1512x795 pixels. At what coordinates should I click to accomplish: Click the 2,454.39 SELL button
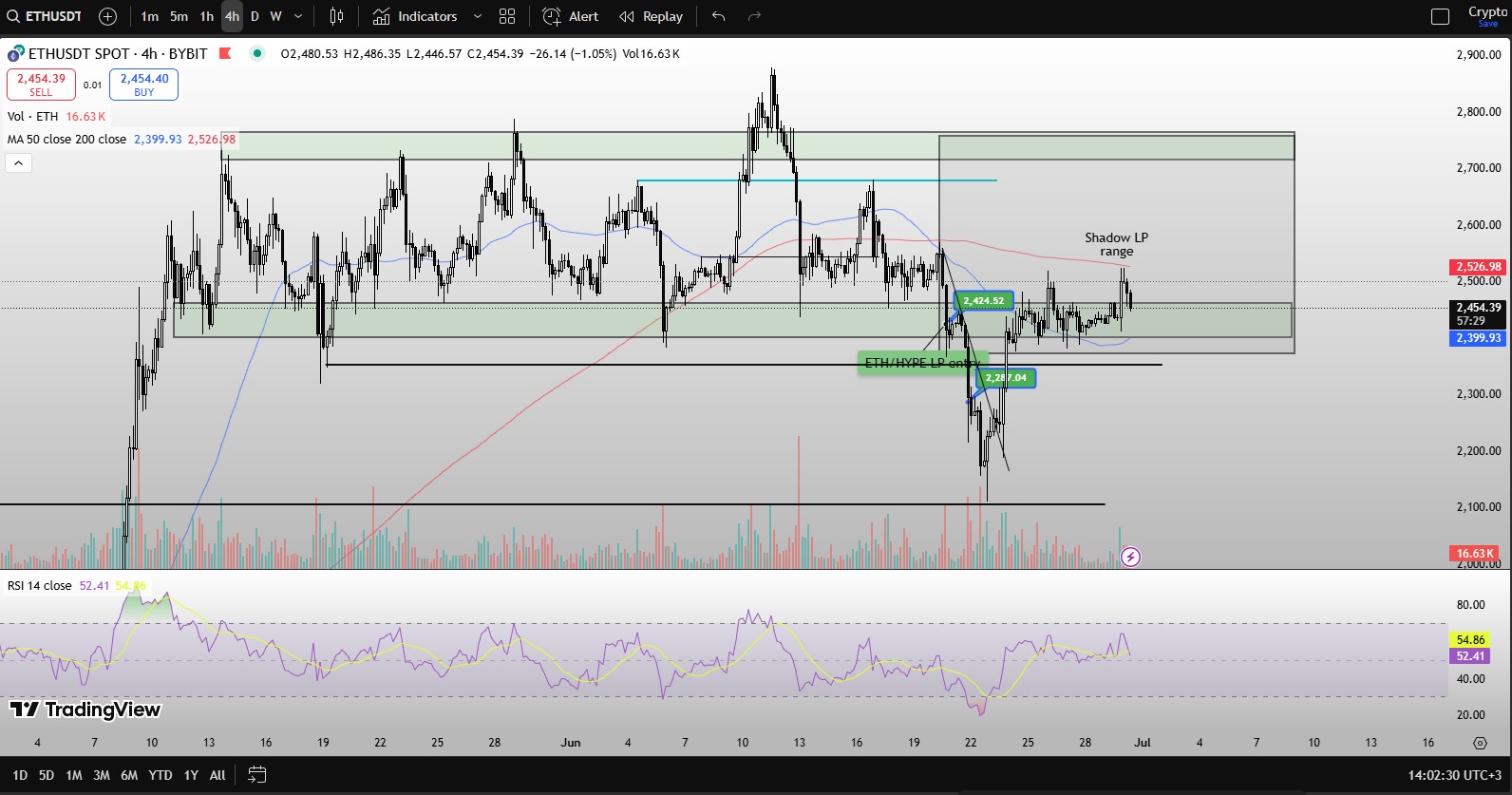coord(41,85)
